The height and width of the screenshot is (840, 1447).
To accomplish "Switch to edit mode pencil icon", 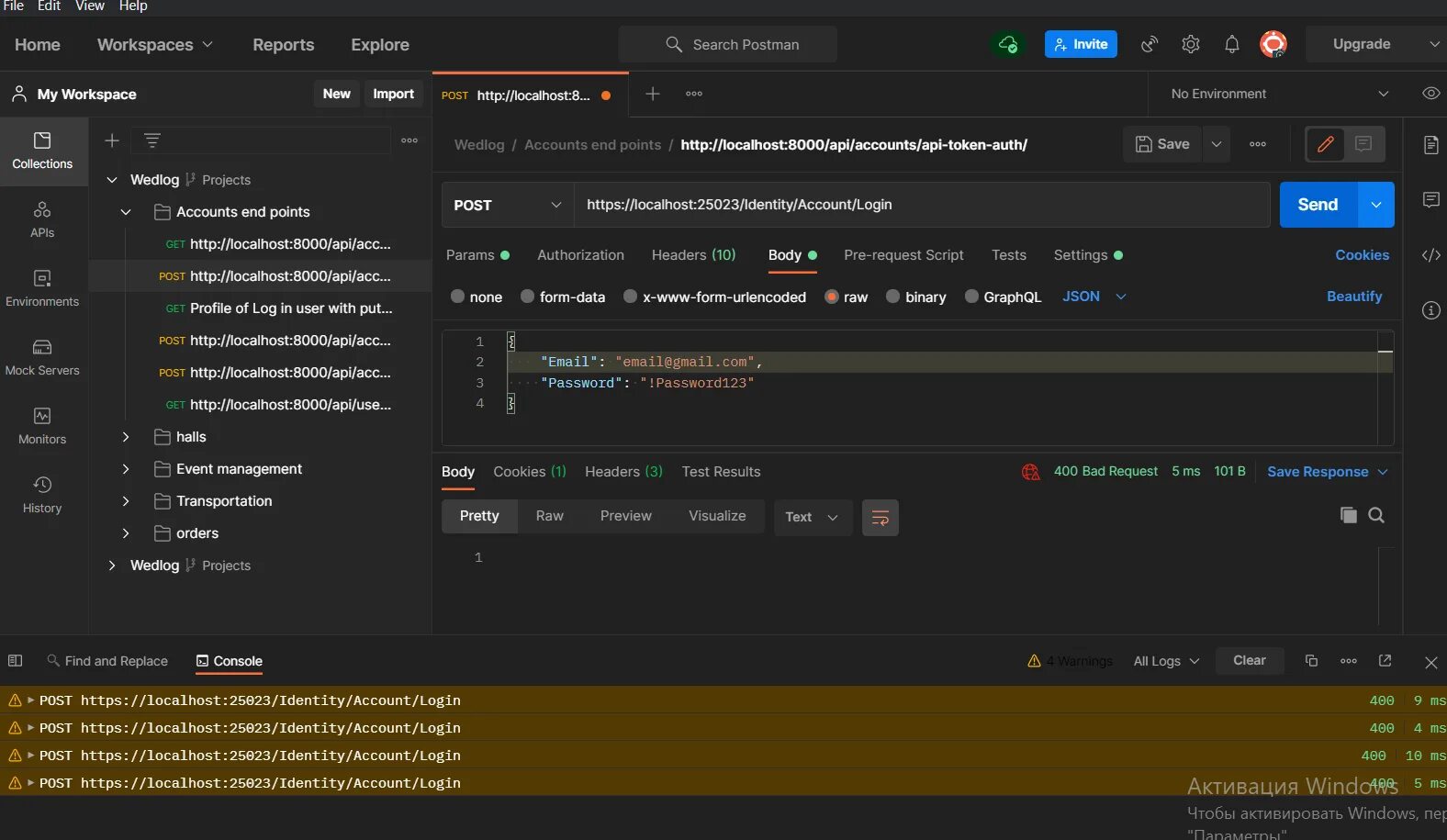I will (1325, 144).
